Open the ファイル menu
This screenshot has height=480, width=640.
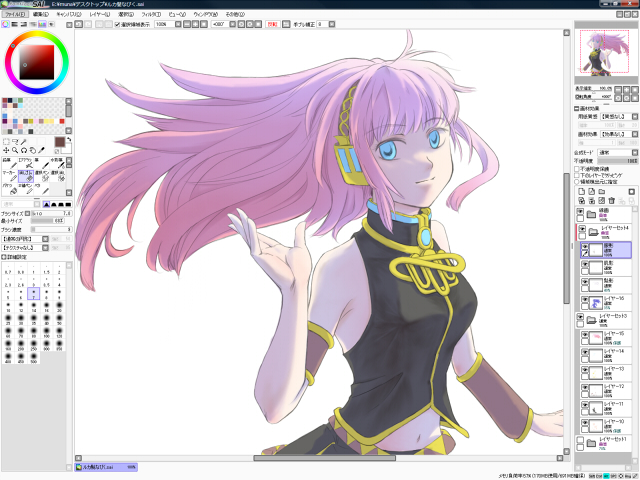15,14
